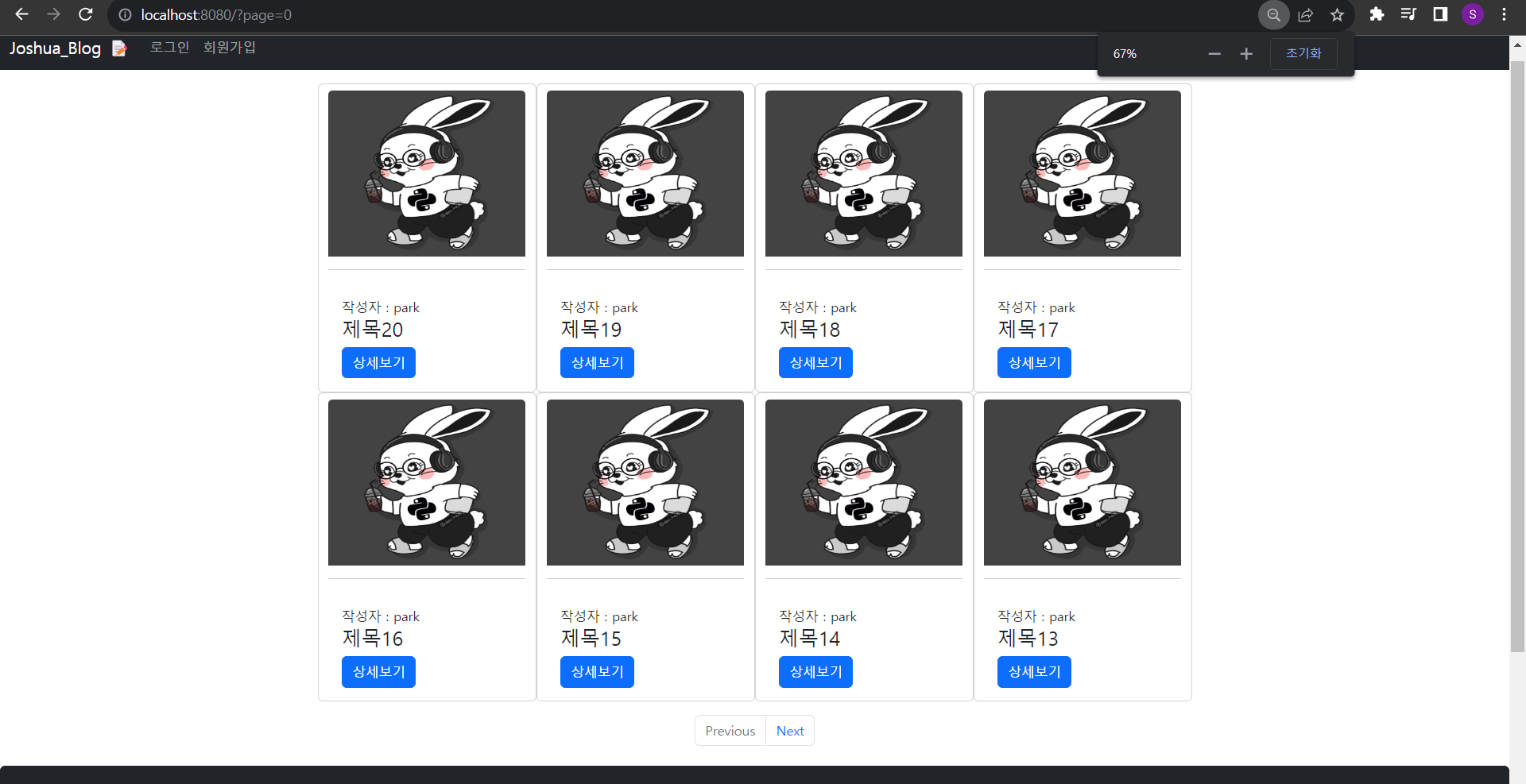Click the title text 제목15
This screenshot has height=784, width=1526.
591,638
